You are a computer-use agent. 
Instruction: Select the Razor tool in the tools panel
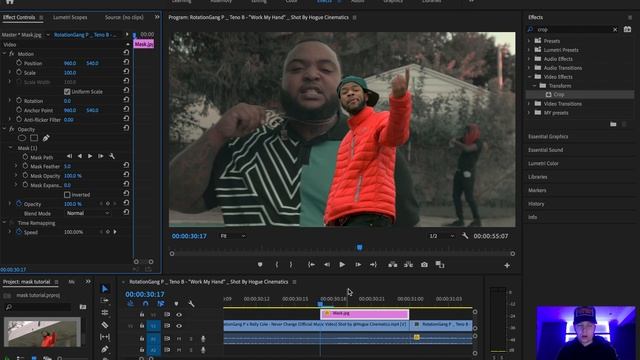tap(104, 325)
